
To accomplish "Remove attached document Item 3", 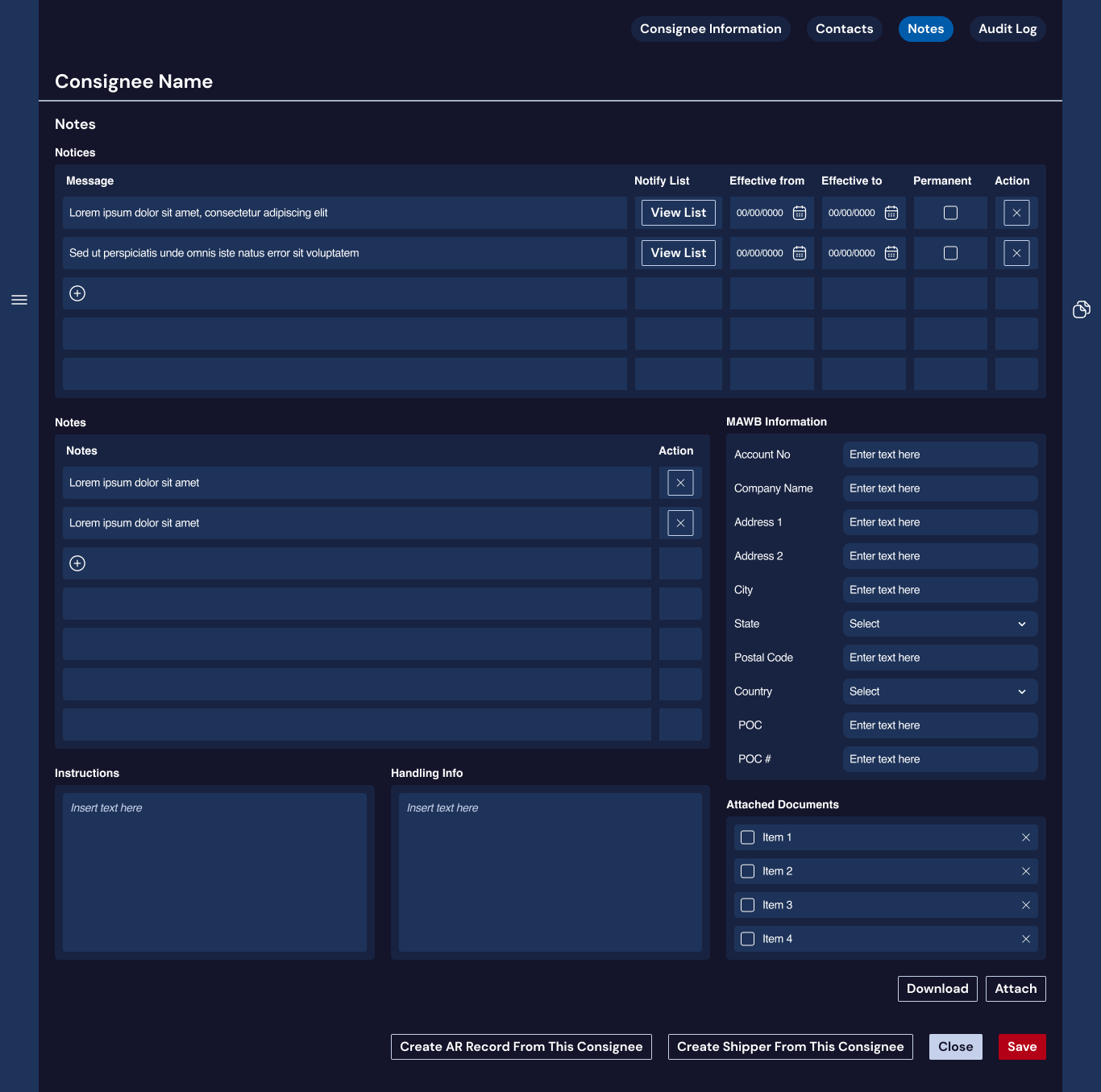I will tap(1026, 905).
